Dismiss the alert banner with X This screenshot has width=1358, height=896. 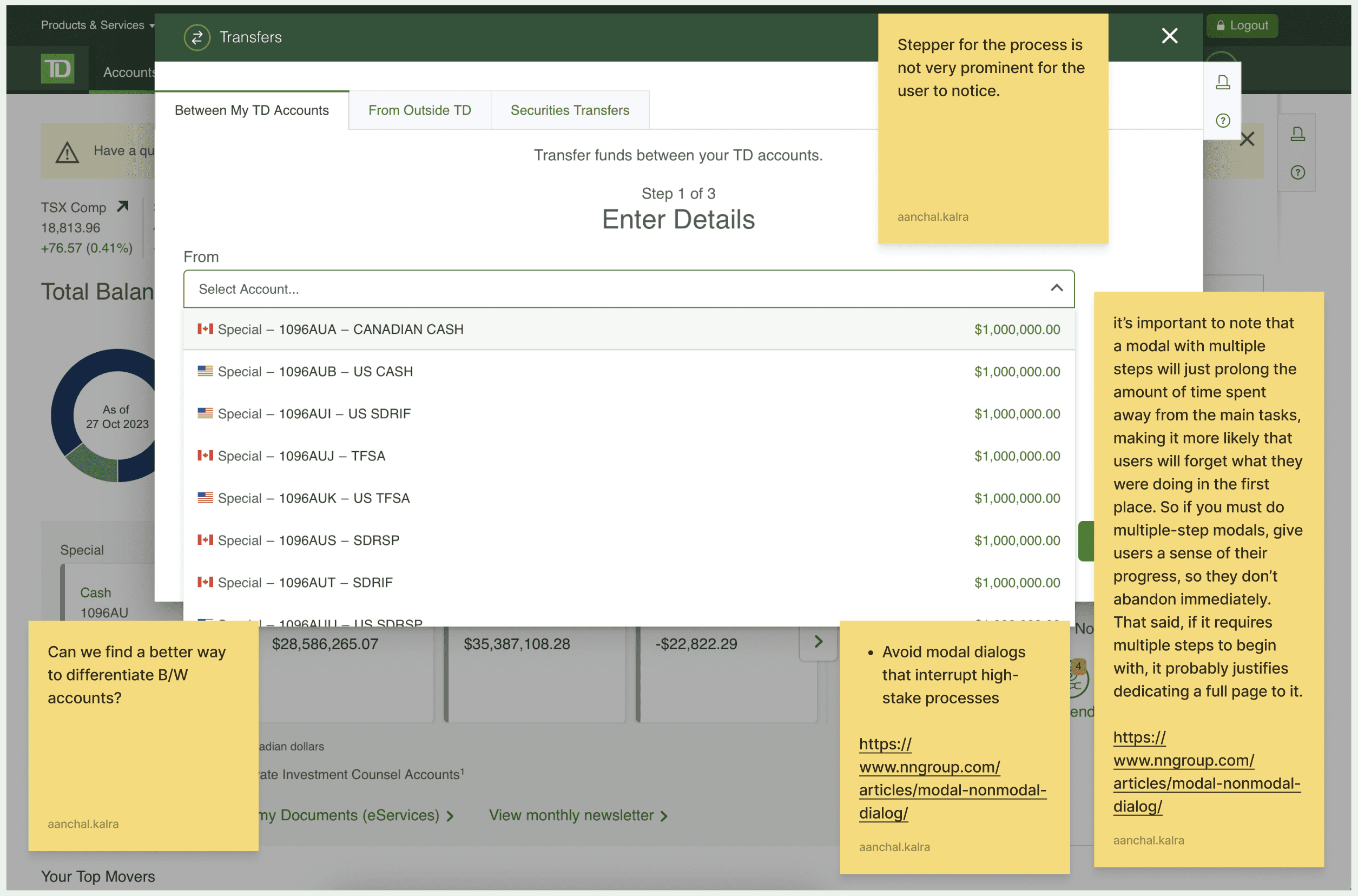[1247, 139]
